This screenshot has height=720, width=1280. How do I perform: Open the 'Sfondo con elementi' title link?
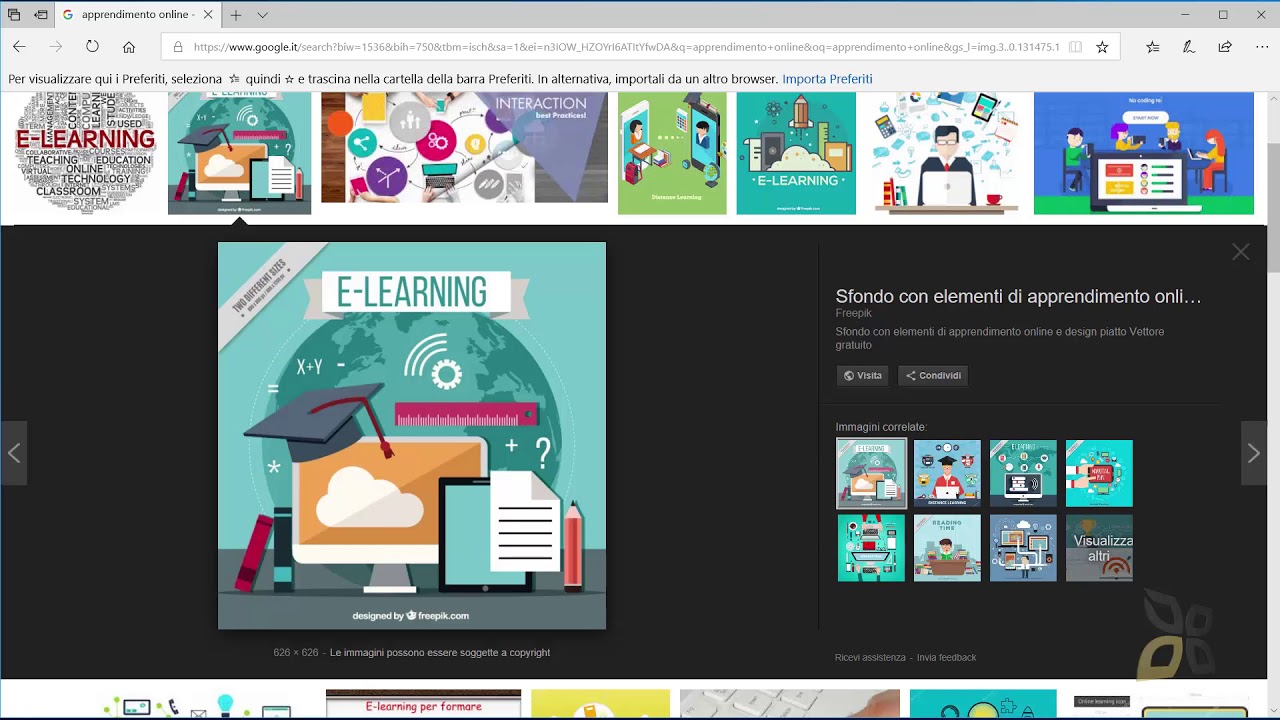point(1018,296)
